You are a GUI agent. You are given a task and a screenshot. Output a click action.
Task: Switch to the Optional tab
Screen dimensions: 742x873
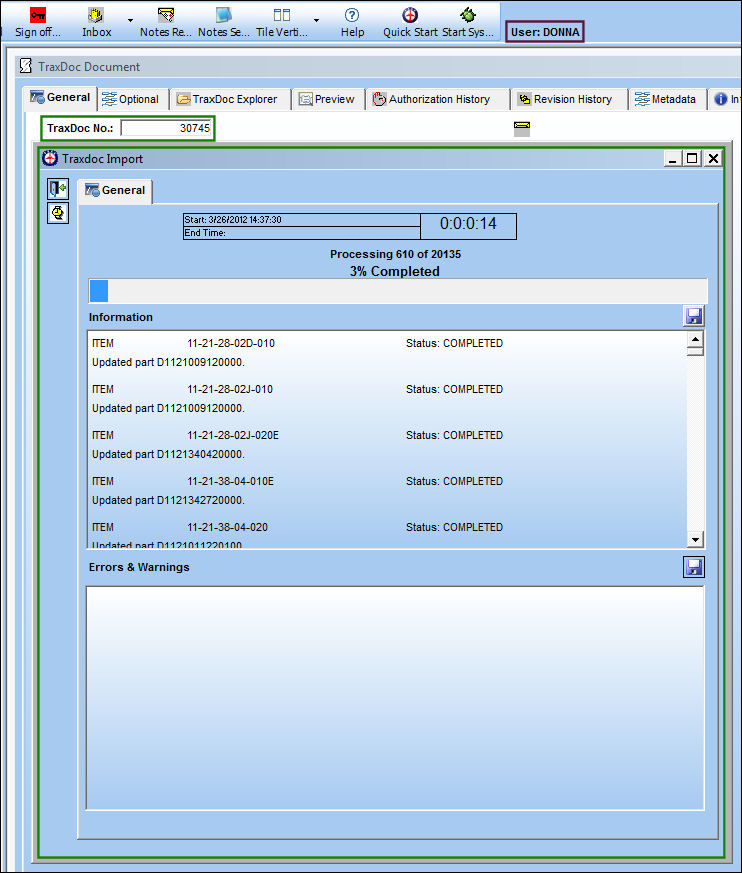coord(131,100)
